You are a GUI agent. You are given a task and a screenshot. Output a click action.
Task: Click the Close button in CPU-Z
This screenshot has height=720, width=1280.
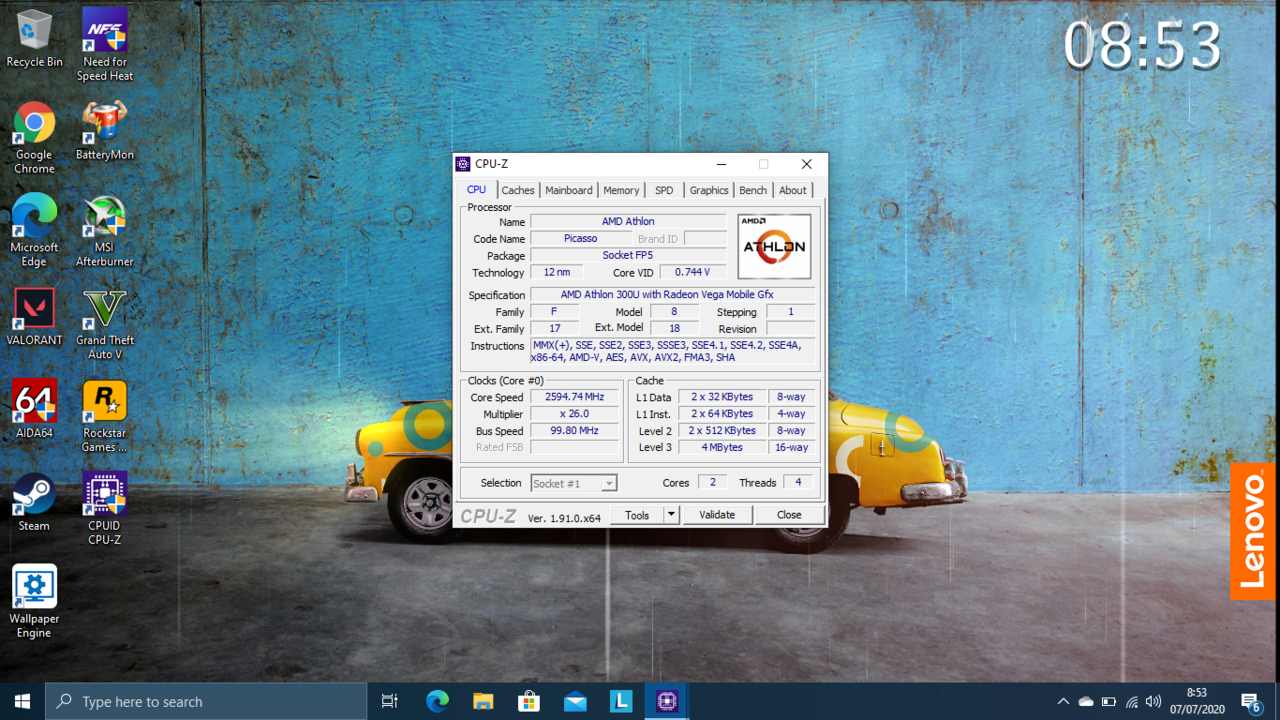pyautogui.click(x=789, y=515)
